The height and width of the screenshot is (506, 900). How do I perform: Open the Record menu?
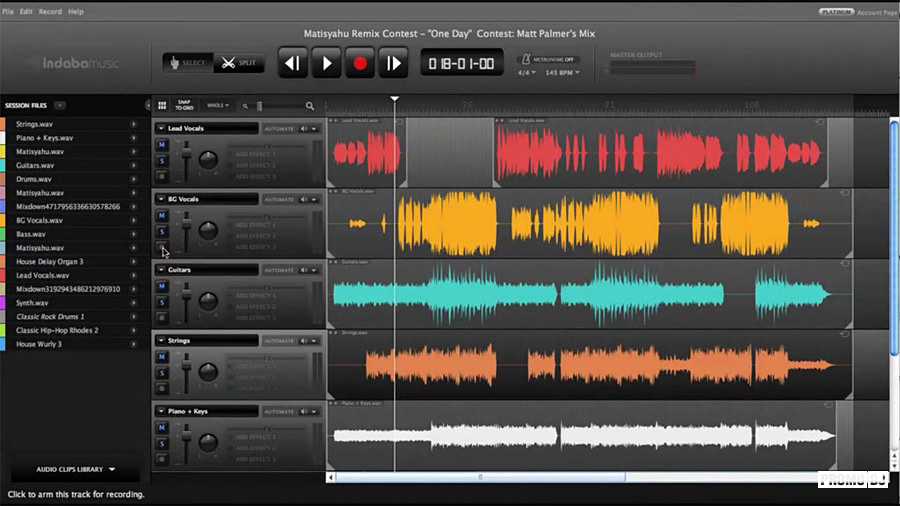coord(50,11)
